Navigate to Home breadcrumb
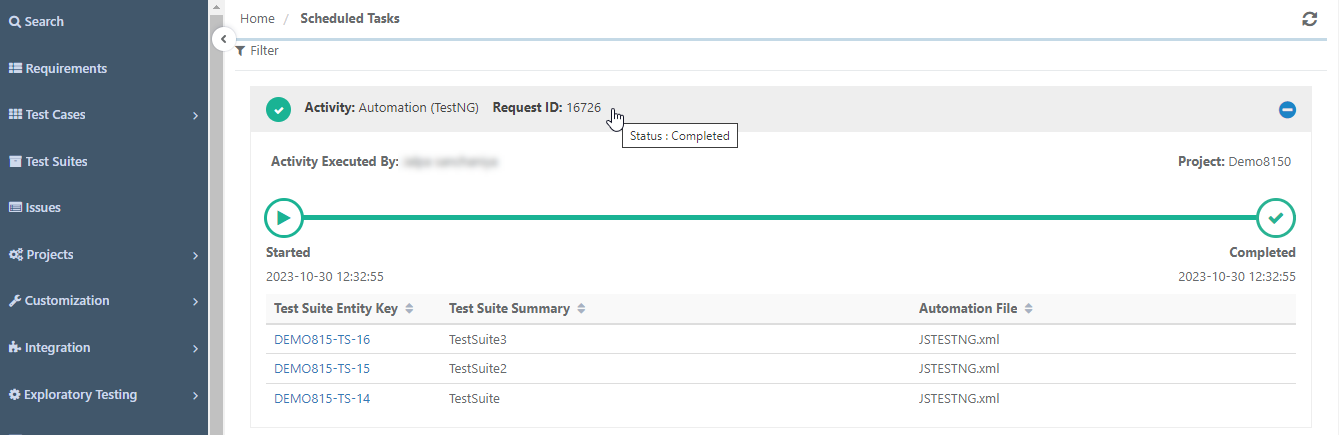The width and height of the screenshot is (1339, 435). click(x=257, y=18)
